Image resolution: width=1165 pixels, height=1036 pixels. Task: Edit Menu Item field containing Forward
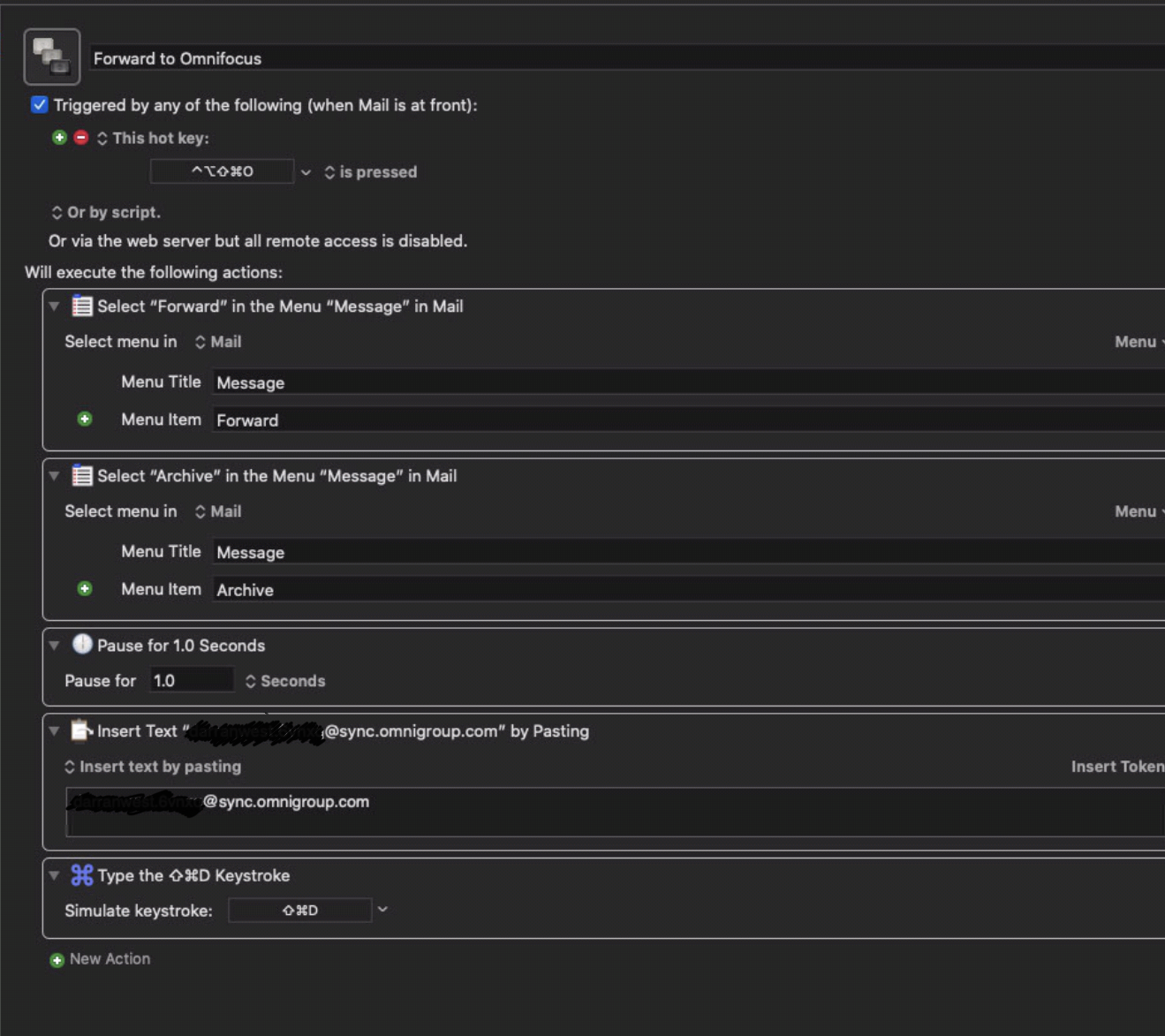pos(689,420)
